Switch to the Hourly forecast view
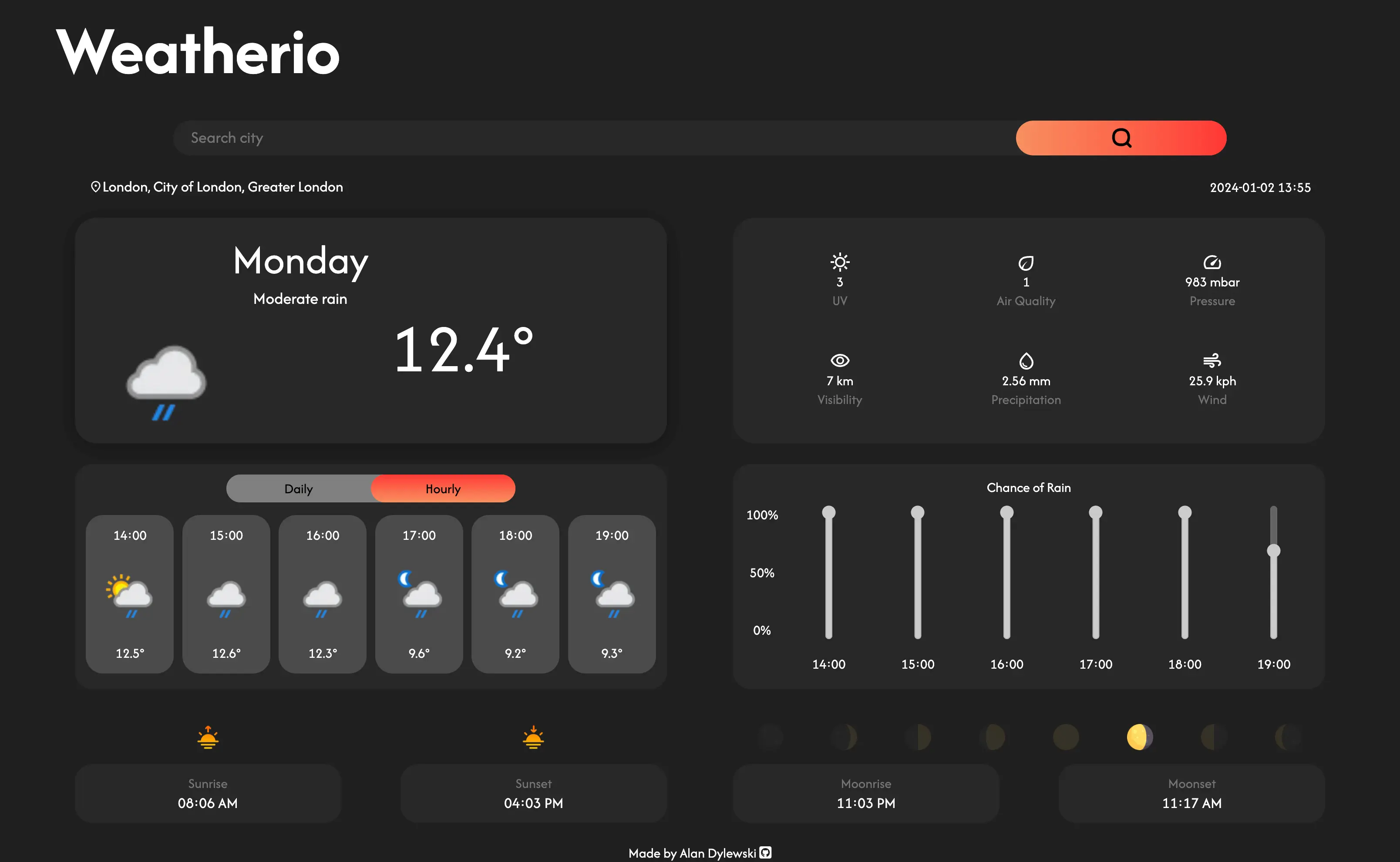Viewport: 1400px width, 862px height. [x=443, y=488]
